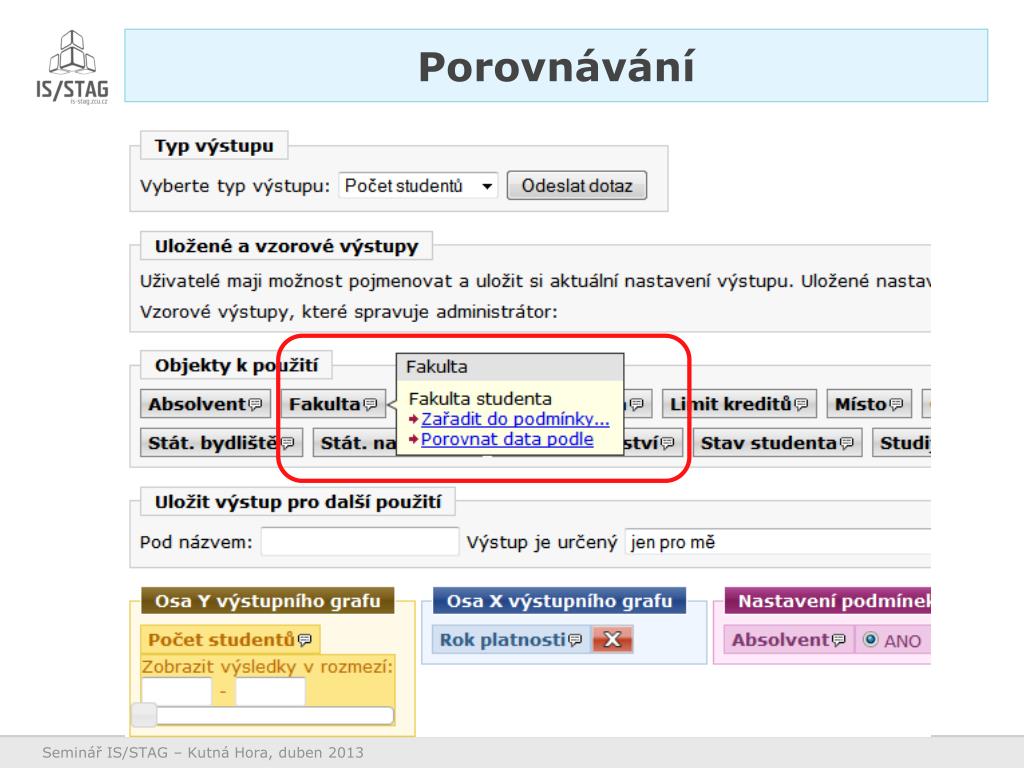The height and width of the screenshot is (768, 1024).
Task: Click the Rok platnosti item on the X axis
Action: tap(511, 639)
